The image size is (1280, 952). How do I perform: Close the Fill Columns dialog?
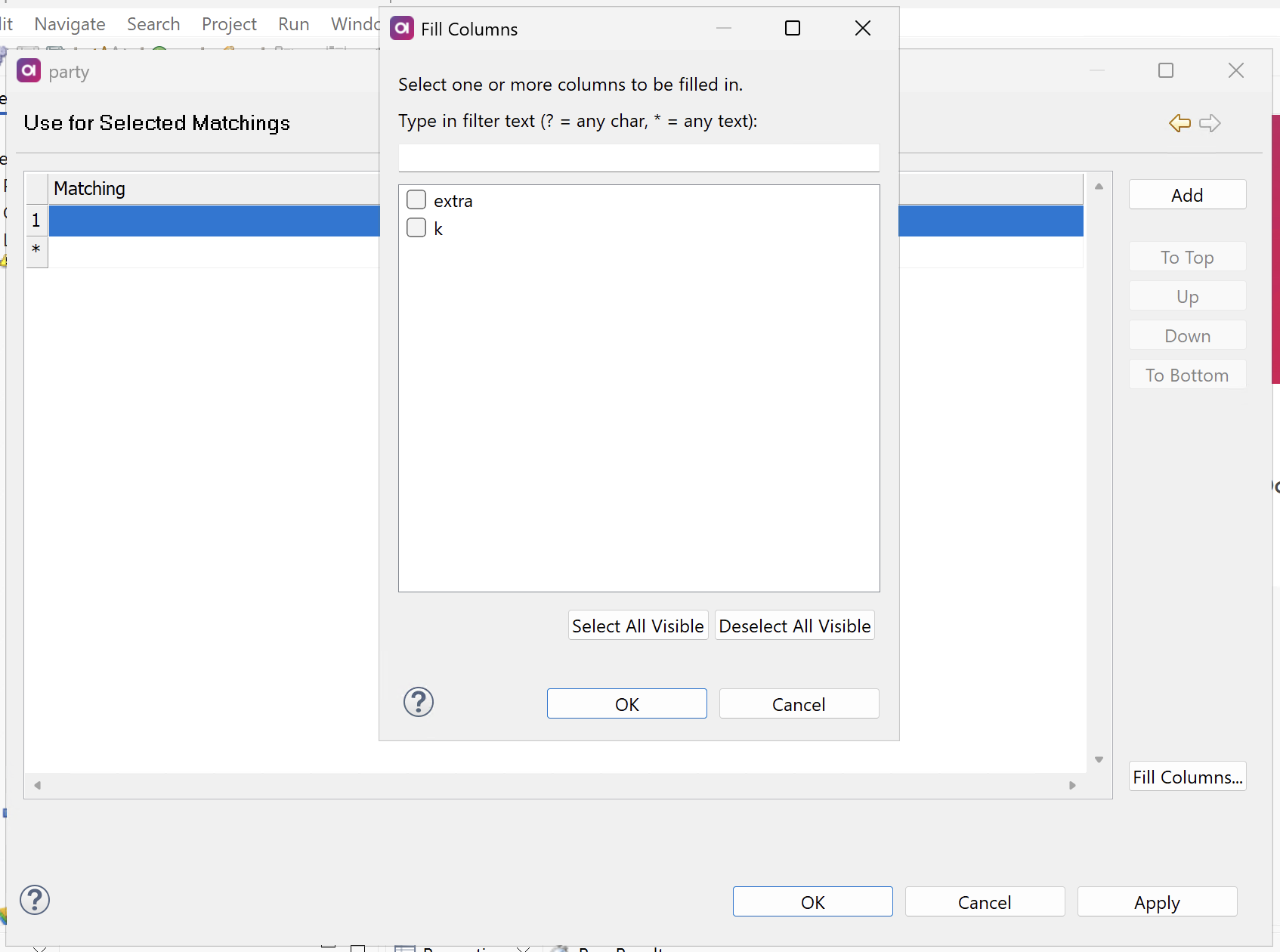pos(863,28)
